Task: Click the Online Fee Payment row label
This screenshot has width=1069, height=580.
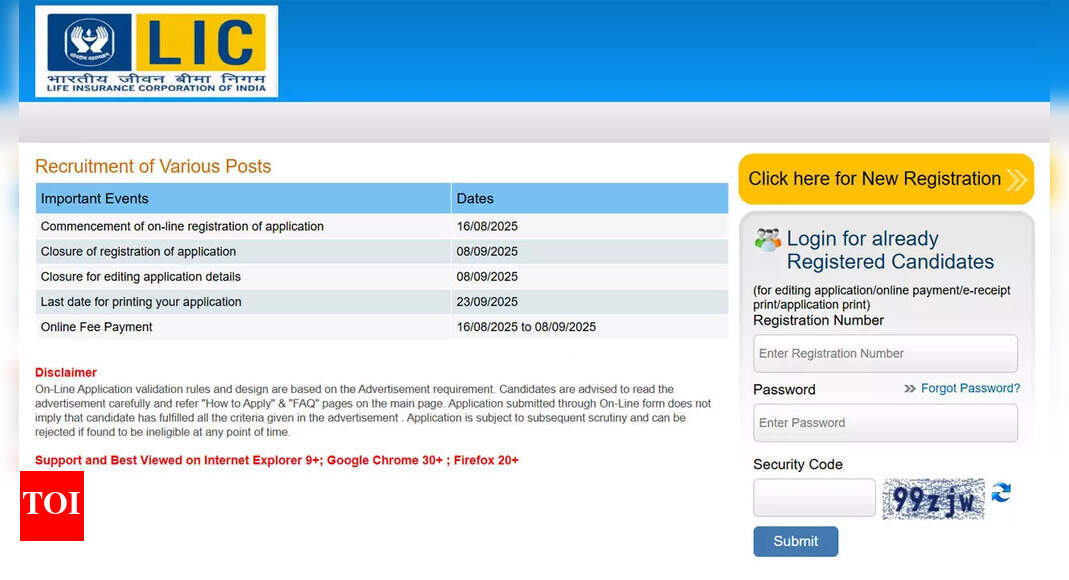Action: pos(96,327)
